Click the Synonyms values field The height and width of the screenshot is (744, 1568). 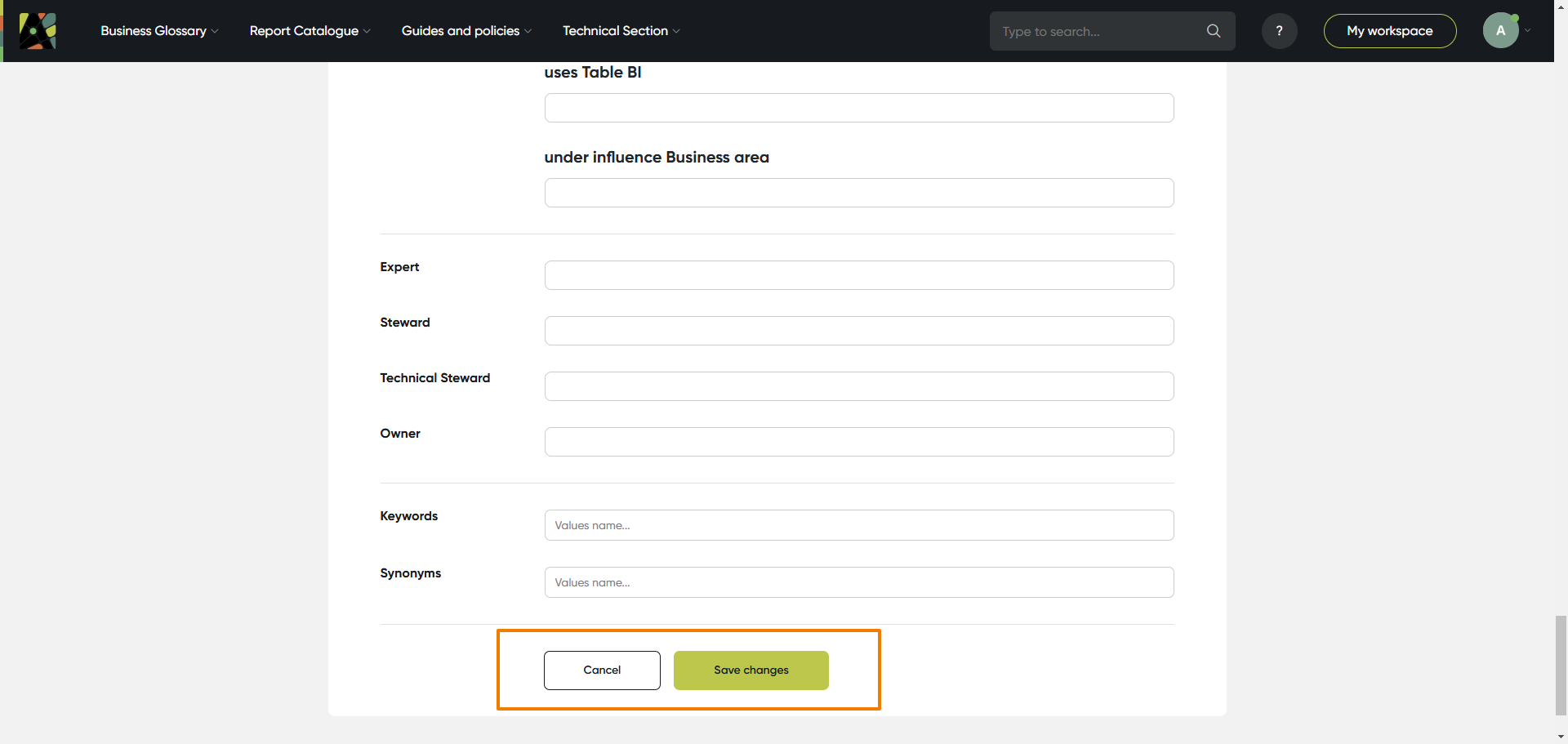858,581
